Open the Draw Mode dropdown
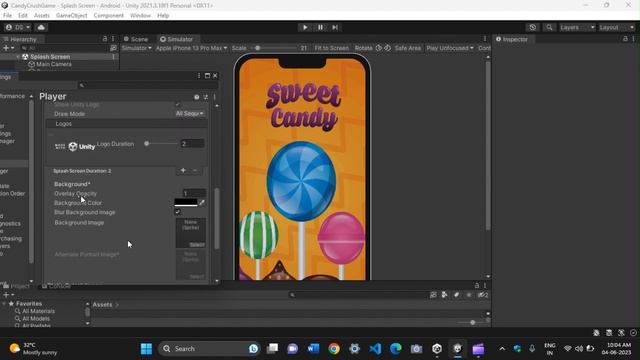 190,114
